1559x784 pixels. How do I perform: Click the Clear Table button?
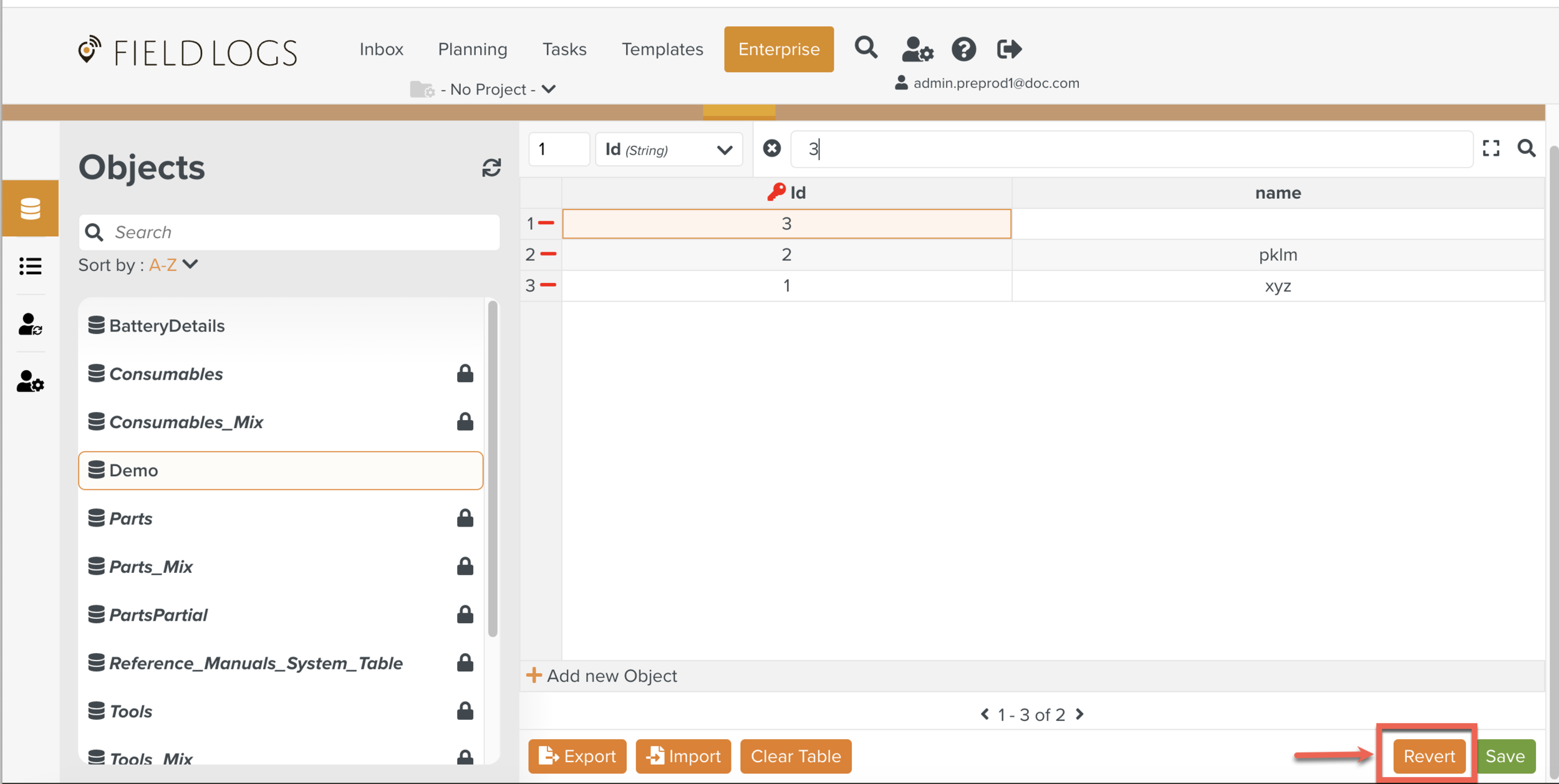click(795, 756)
